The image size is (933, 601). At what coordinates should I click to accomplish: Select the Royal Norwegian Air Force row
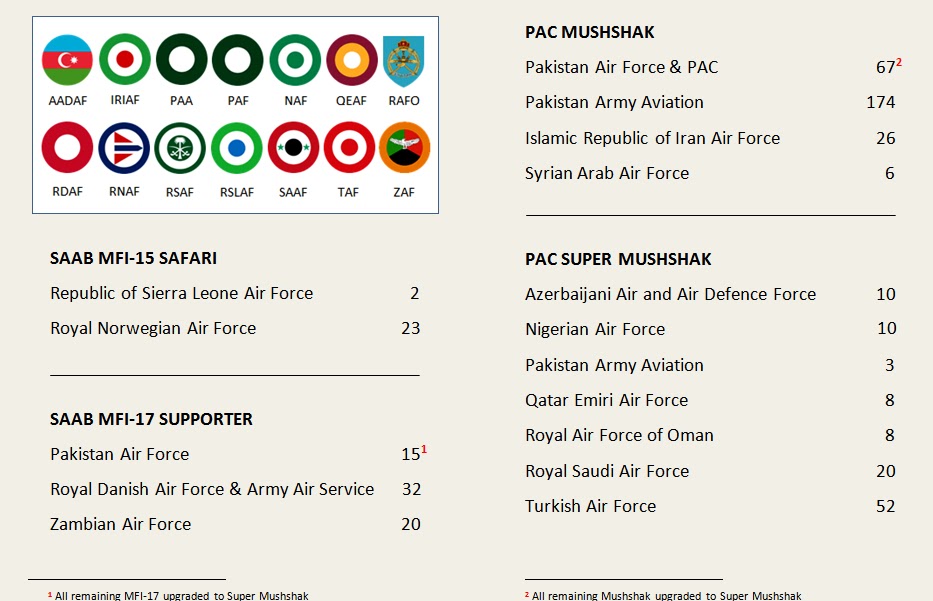click(235, 328)
